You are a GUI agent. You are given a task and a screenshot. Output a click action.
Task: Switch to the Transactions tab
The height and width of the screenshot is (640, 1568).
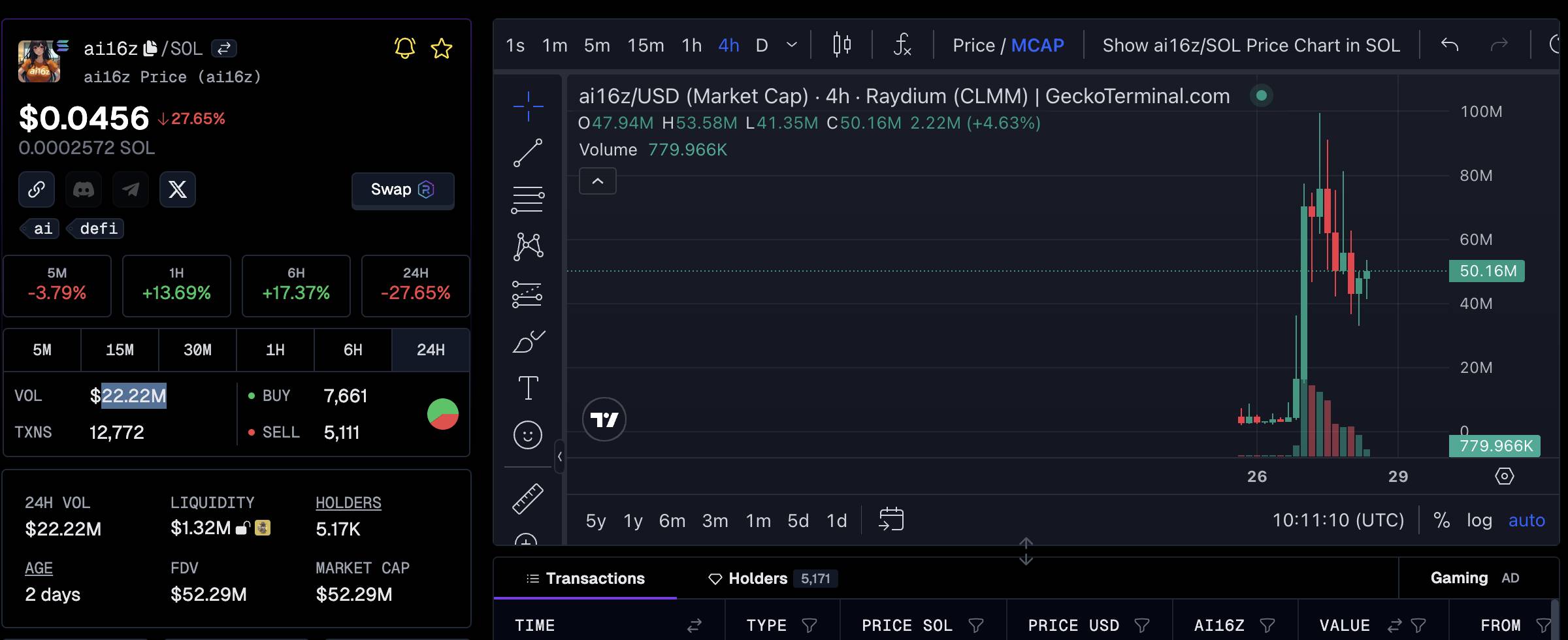pyautogui.click(x=585, y=579)
